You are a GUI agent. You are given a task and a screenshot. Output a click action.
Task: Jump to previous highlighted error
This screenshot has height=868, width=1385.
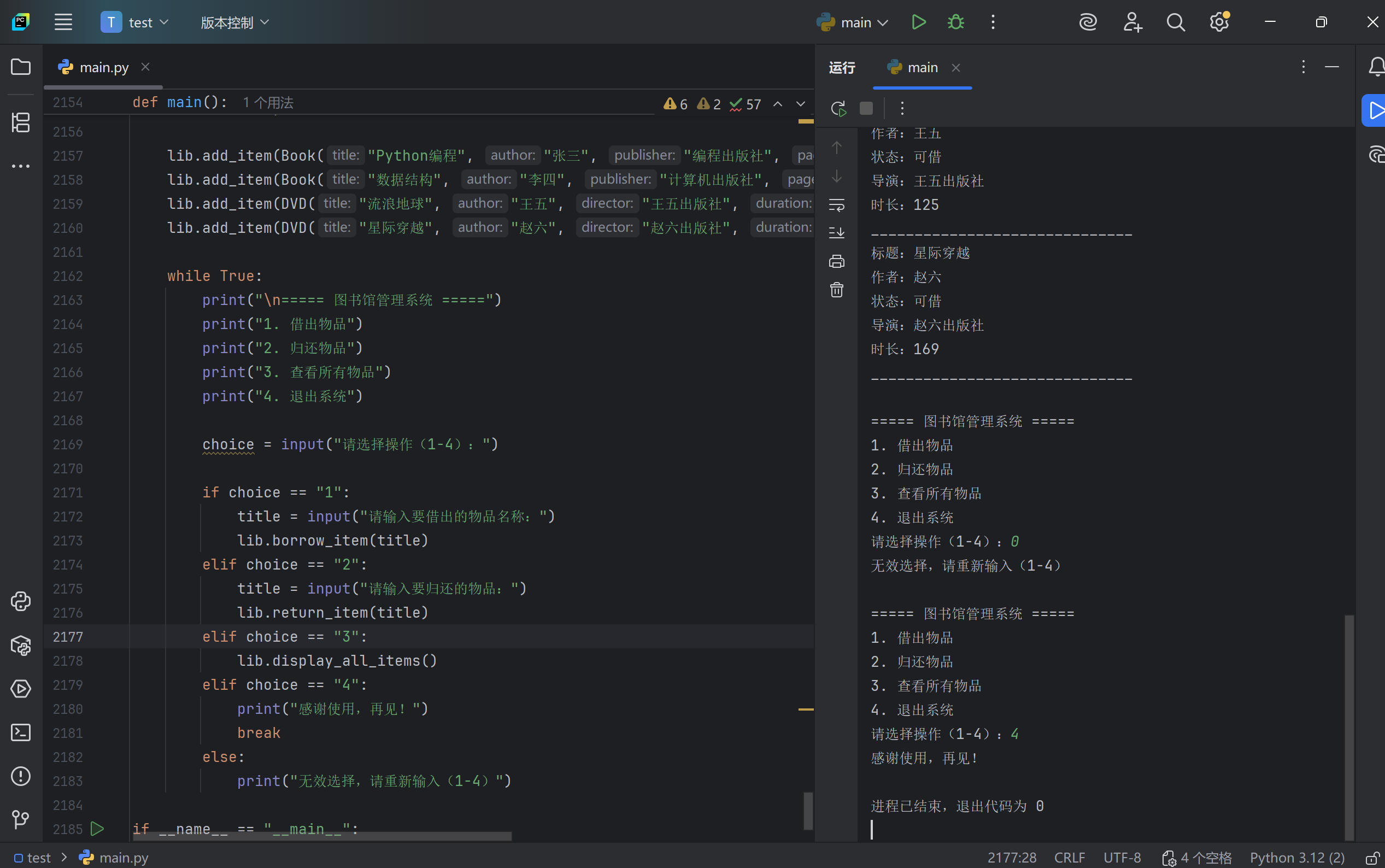tap(778, 104)
